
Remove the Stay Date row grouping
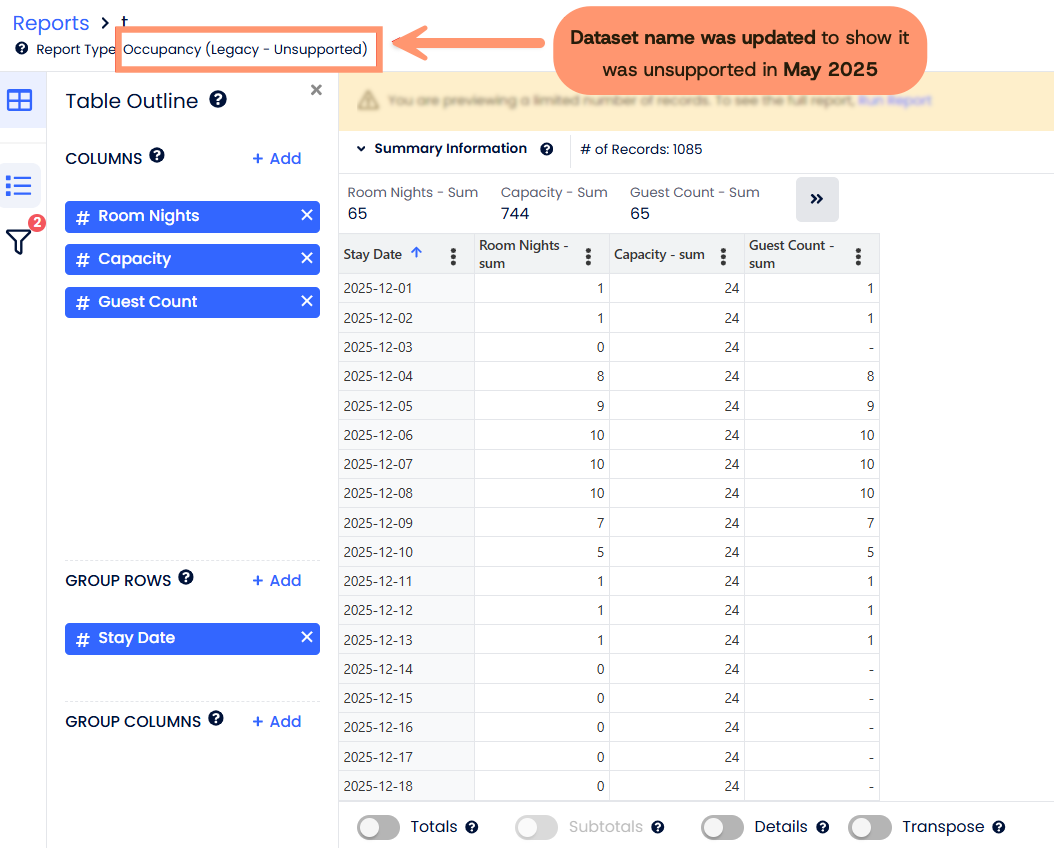point(307,638)
